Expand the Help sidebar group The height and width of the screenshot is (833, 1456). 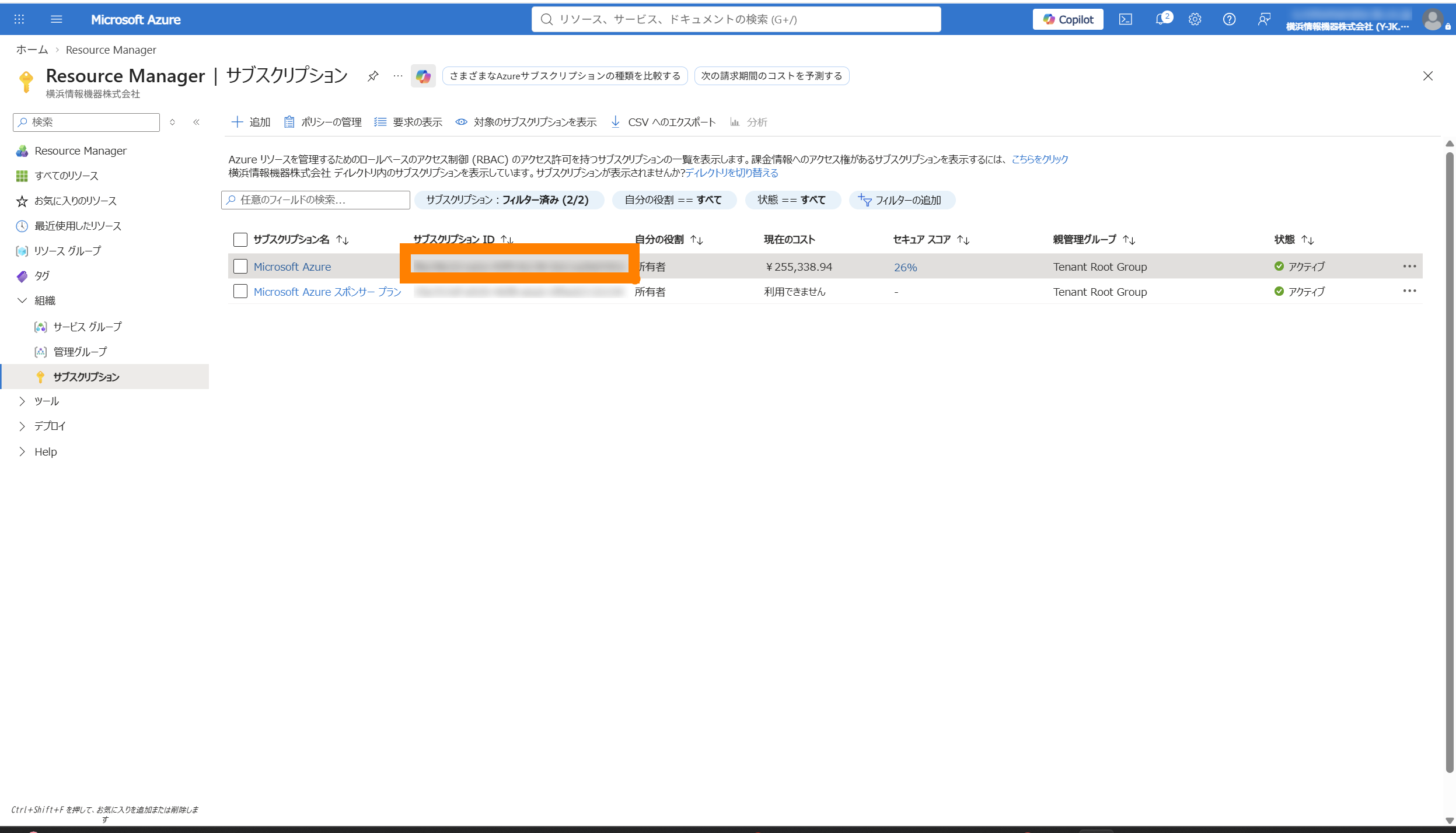(x=22, y=452)
